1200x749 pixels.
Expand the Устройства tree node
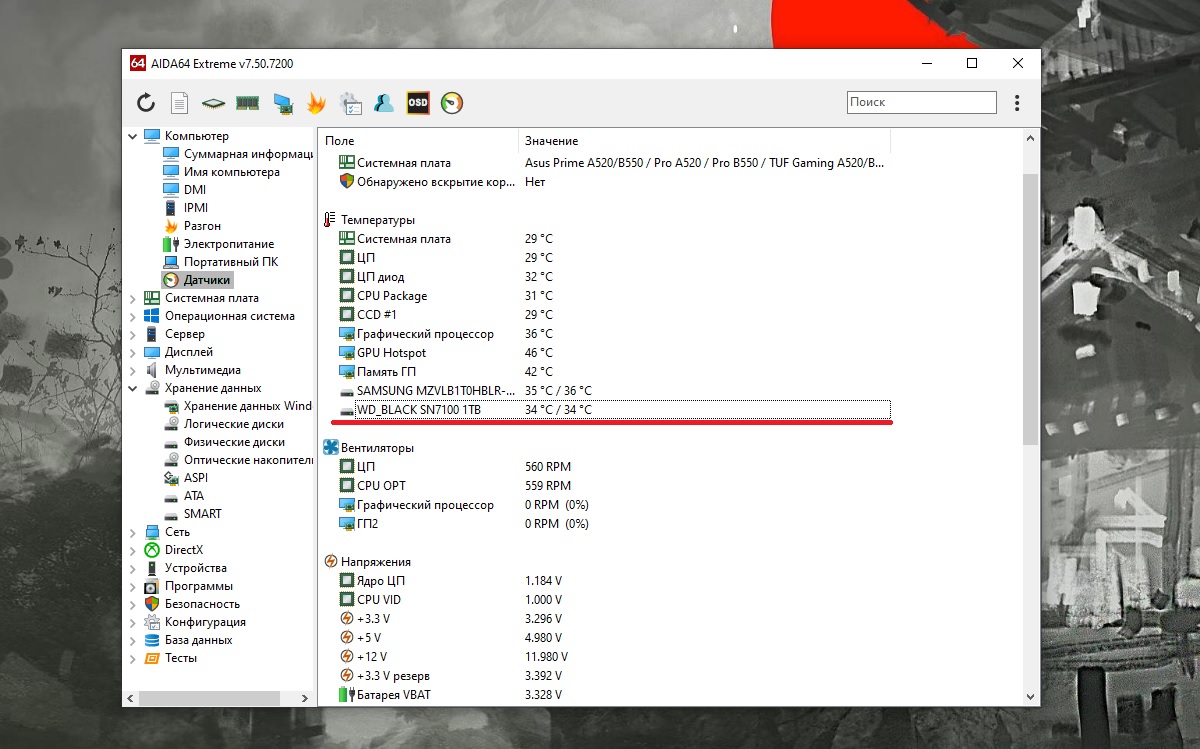(x=133, y=568)
